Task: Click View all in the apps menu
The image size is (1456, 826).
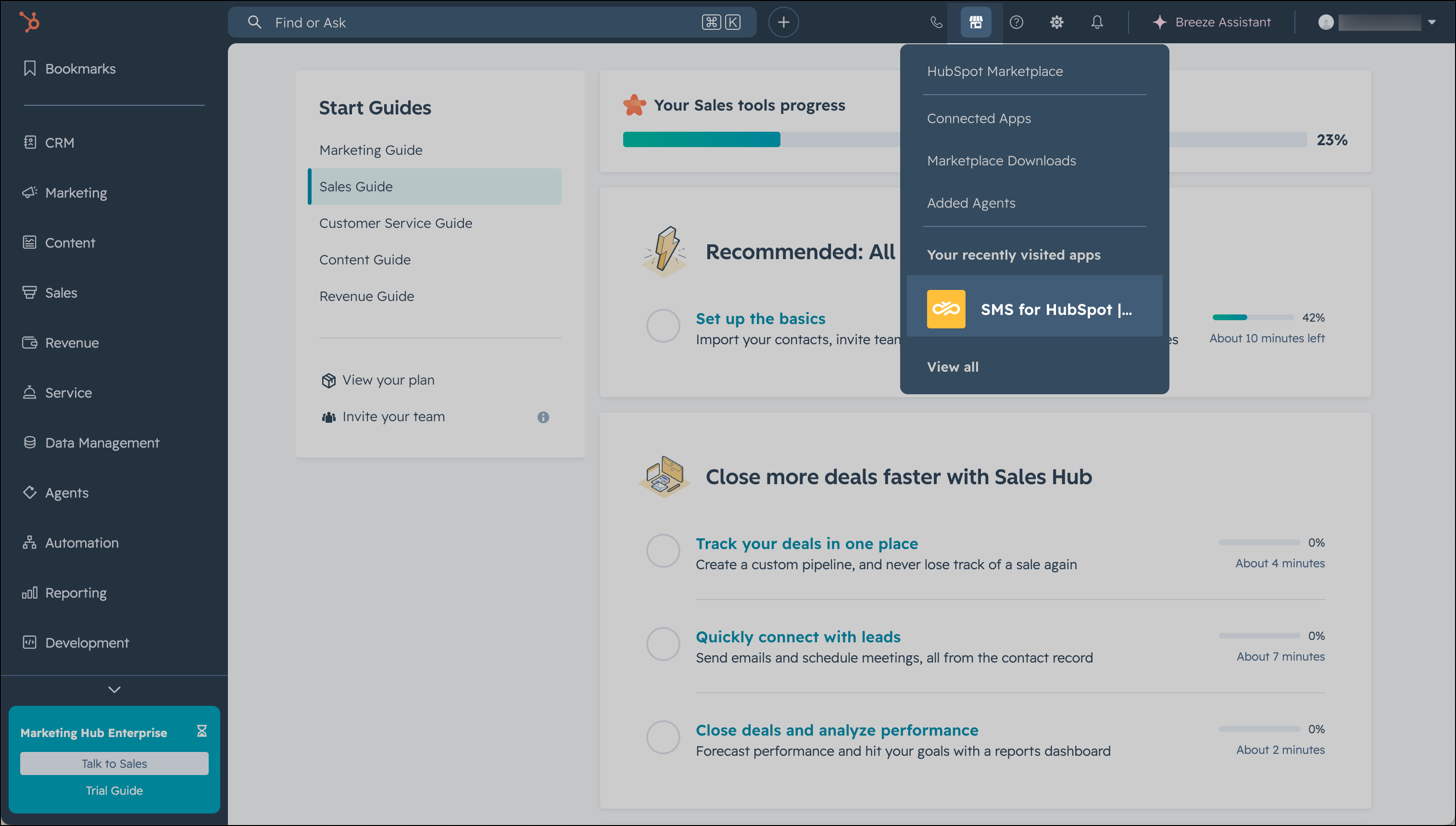Action: 953,367
